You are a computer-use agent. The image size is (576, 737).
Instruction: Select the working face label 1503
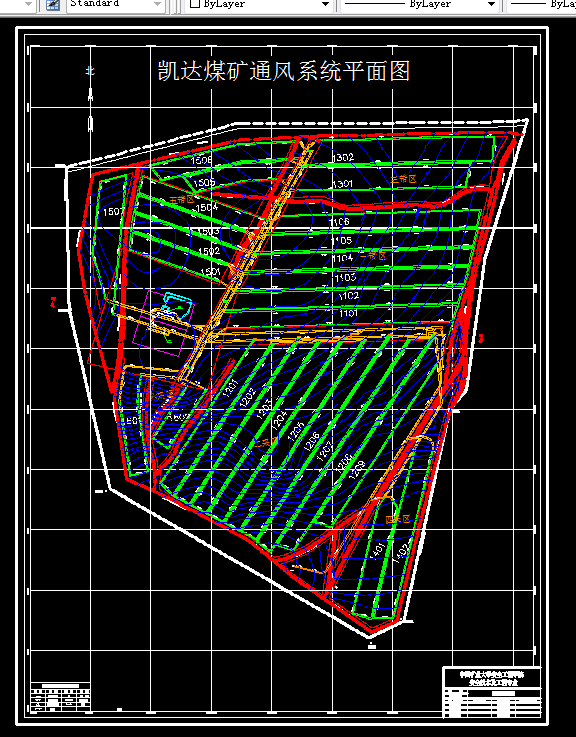pyautogui.click(x=208, y=232)
